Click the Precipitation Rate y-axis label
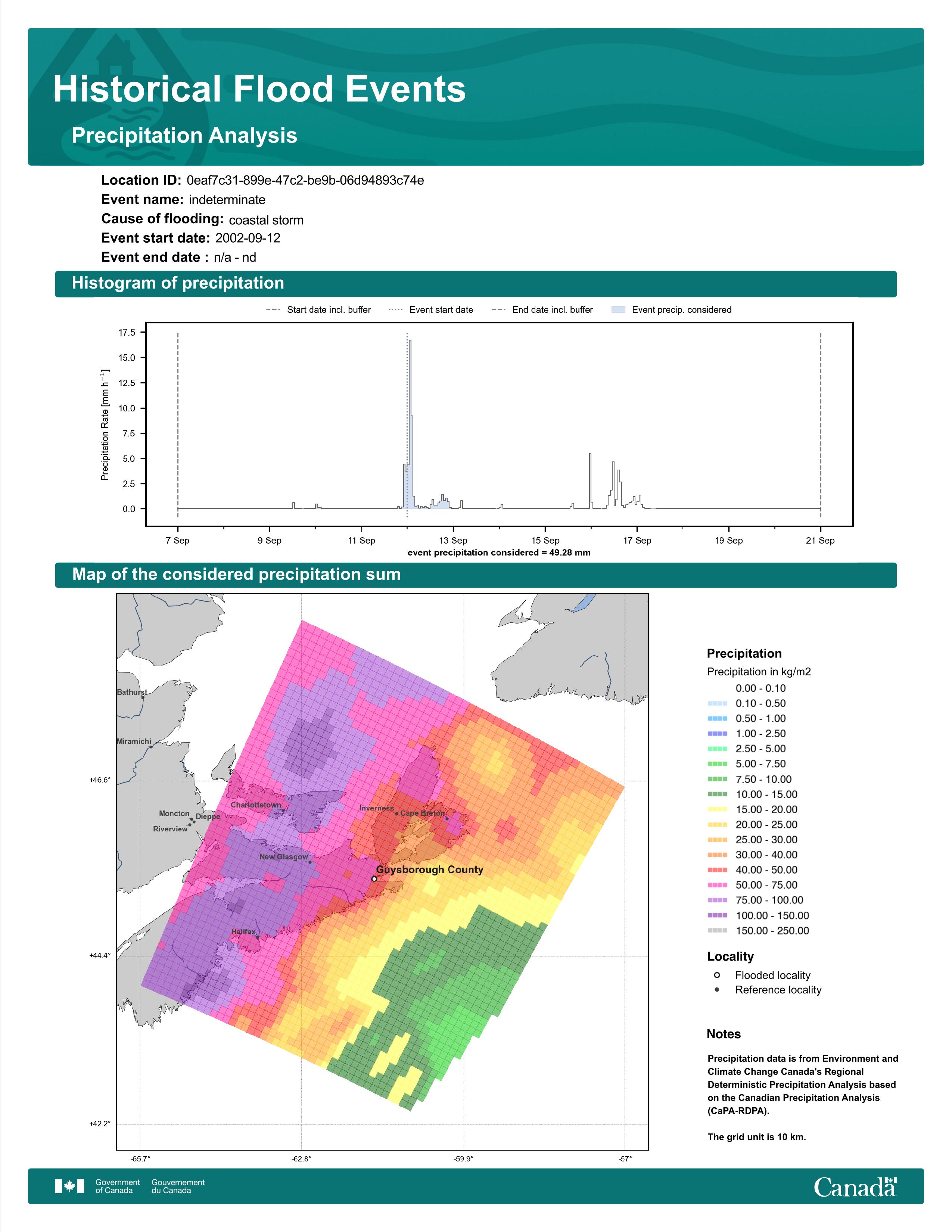The width and height of the screenshot is (952, 1232). [105, 424]
